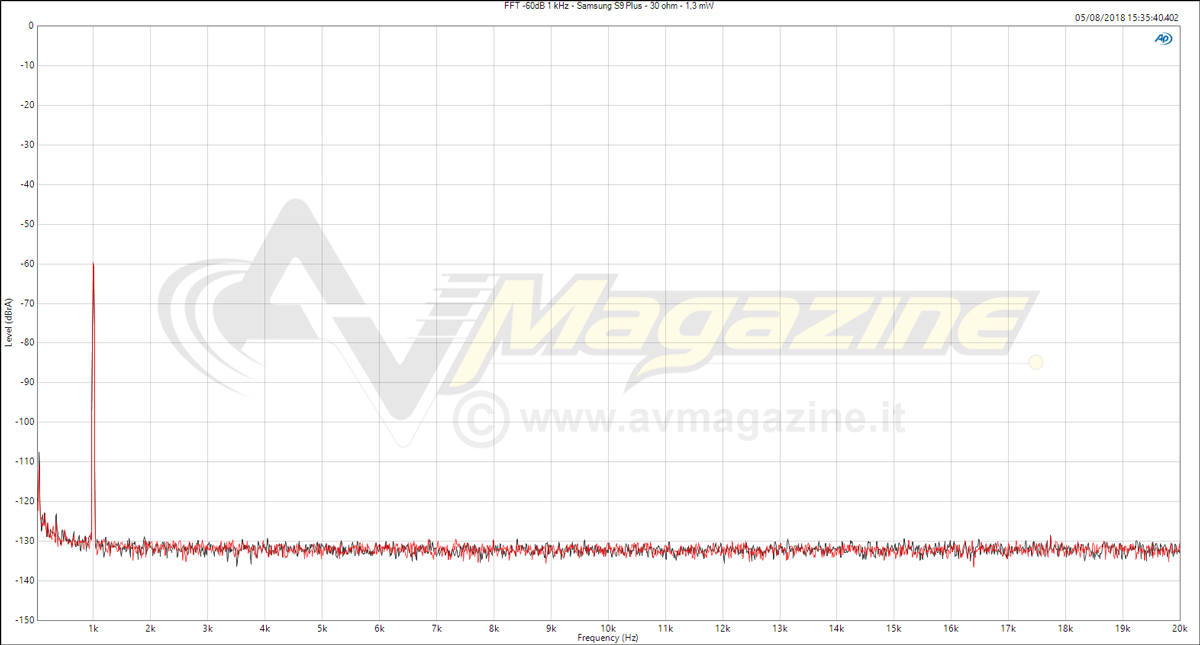Viewport: 1200px width, 645px height.
Task: Click the 6k frequency tick label
Action: tap(379, 628)
